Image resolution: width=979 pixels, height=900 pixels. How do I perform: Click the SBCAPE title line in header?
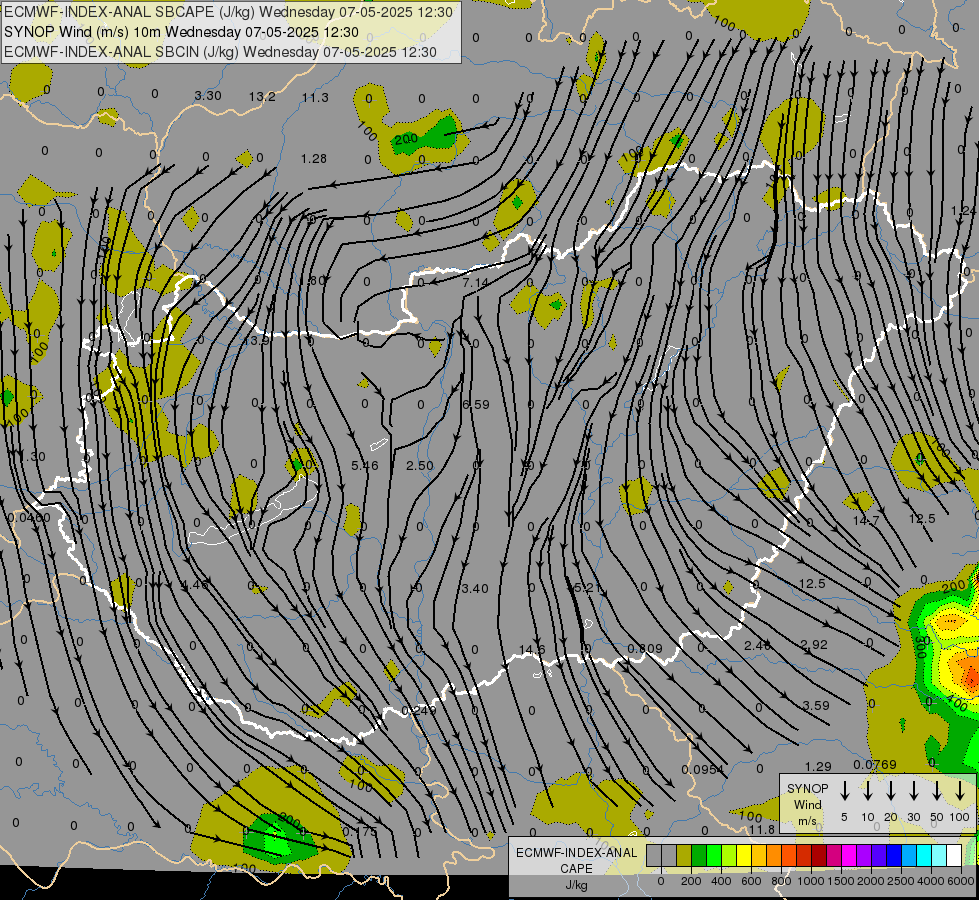[228, 11]
